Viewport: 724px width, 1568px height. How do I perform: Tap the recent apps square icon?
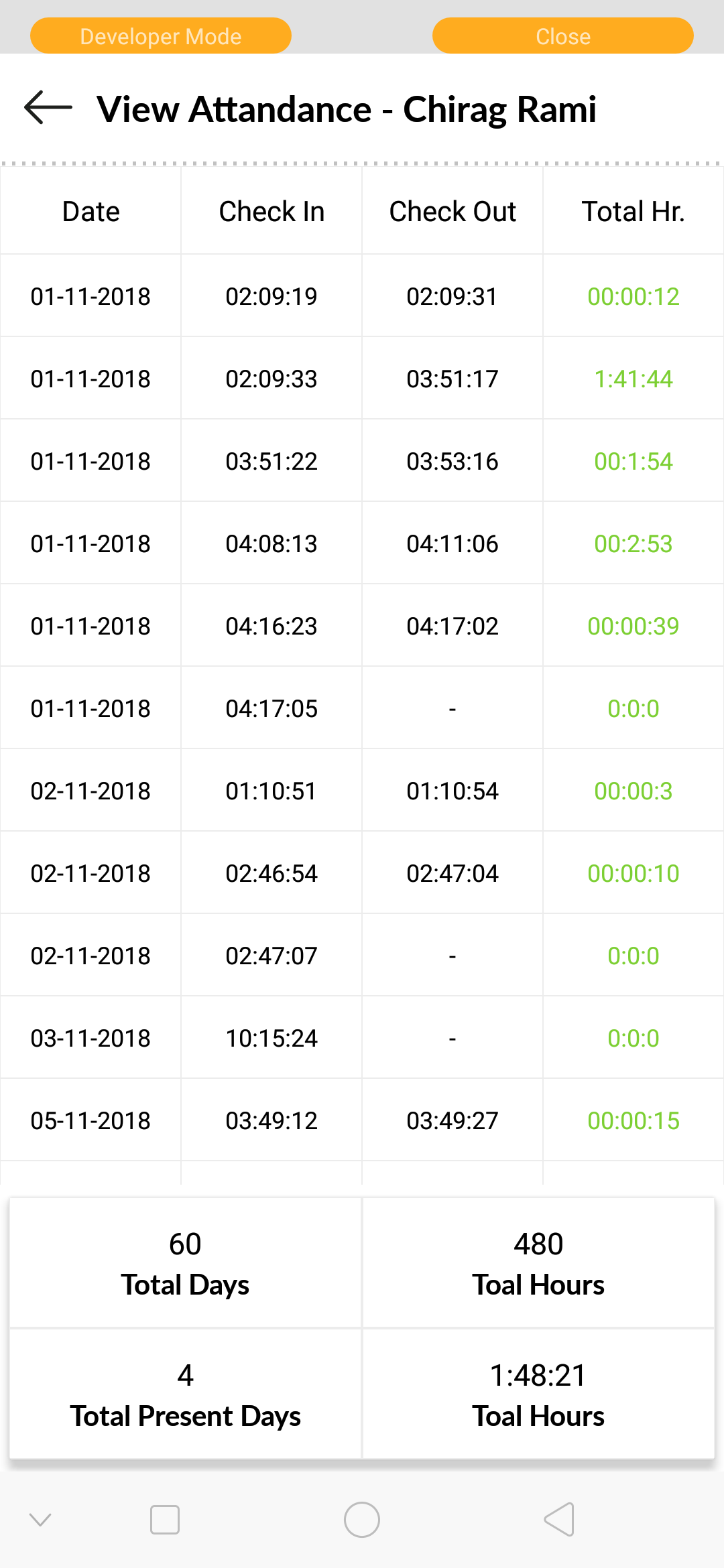[x=165, y=1520]
